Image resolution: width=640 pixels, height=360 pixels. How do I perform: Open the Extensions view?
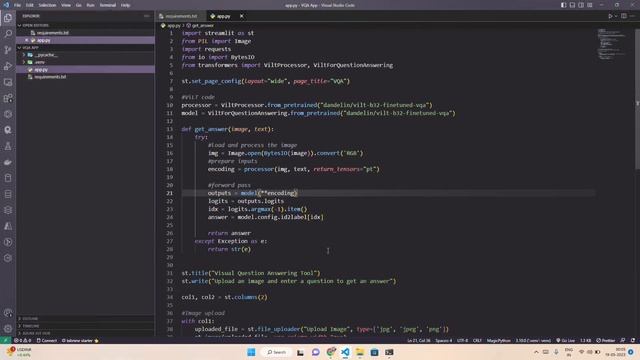[x=8, y=98]
